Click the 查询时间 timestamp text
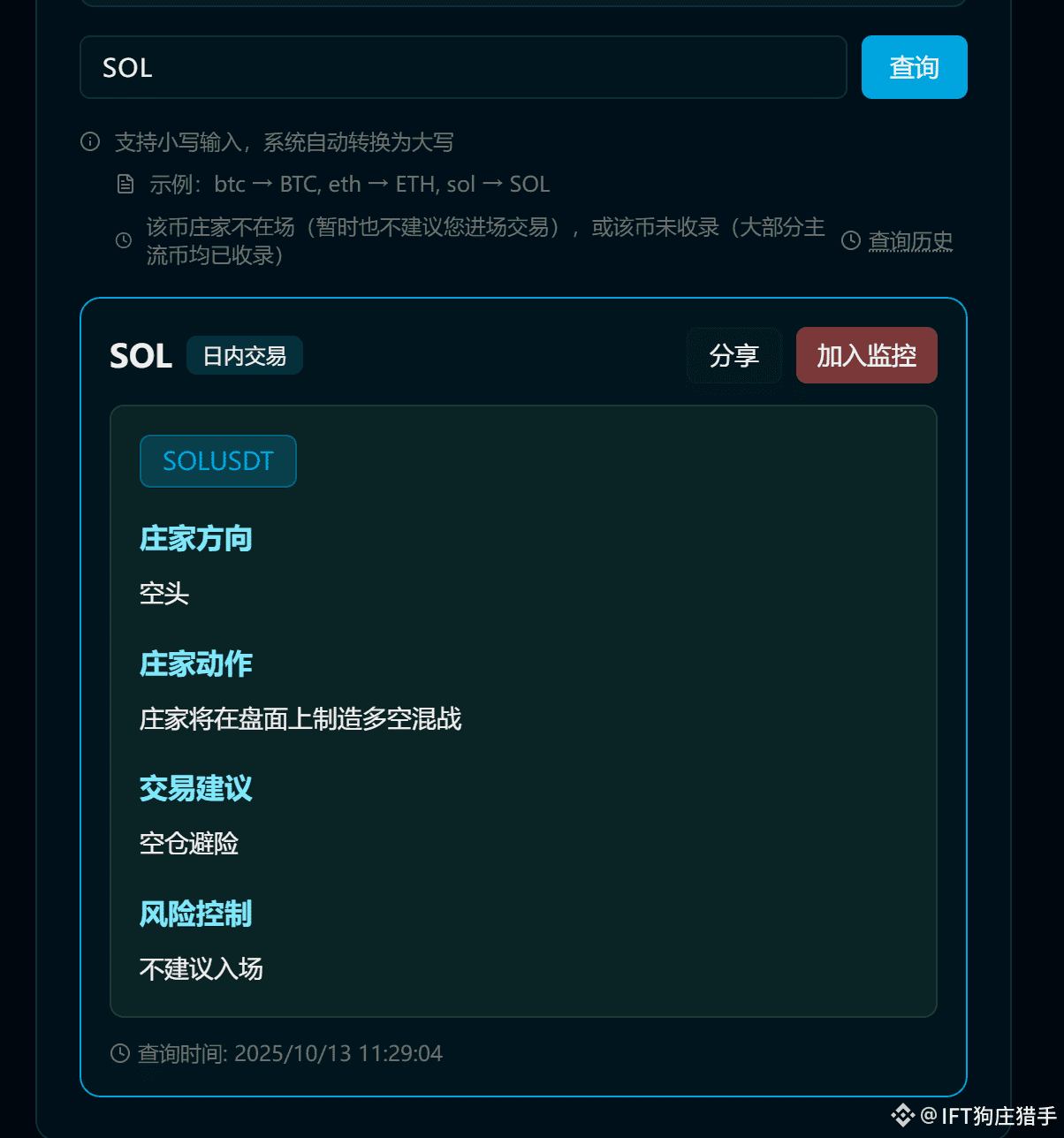 [290, 1053]
